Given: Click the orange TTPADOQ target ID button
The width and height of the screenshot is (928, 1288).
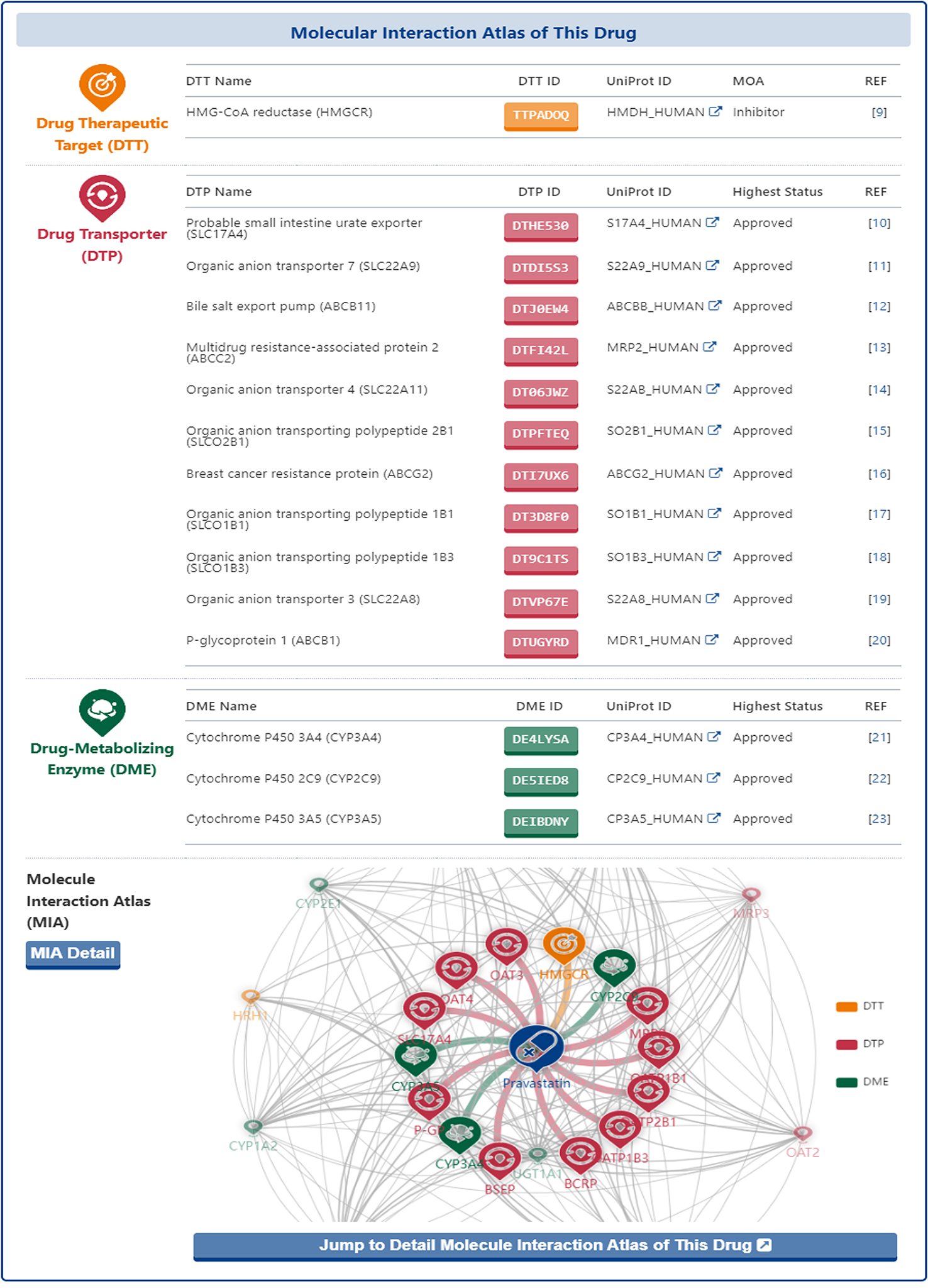Looking at the screenshot, I should 541,115.
